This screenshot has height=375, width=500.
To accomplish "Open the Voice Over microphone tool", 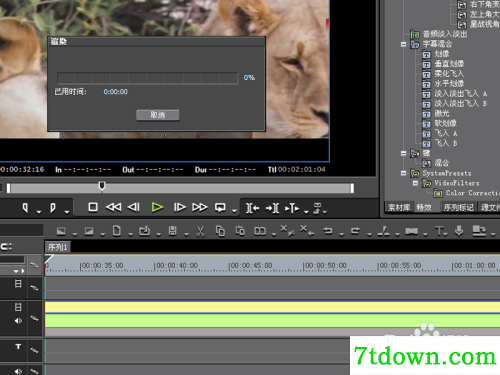I will coord(459,231).
